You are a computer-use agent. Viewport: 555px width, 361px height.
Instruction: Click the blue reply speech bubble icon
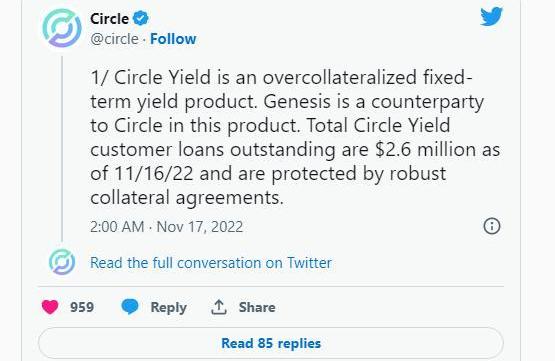click(x=130, y=306)
